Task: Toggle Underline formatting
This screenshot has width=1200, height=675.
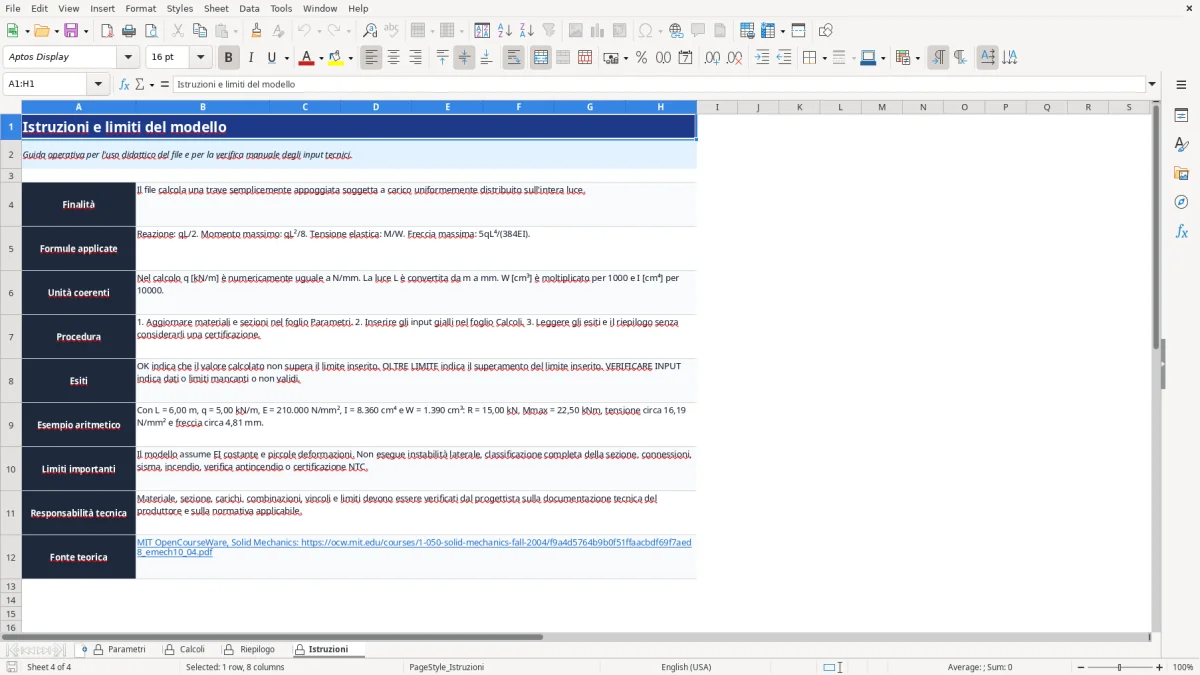Action: [271, 58]
